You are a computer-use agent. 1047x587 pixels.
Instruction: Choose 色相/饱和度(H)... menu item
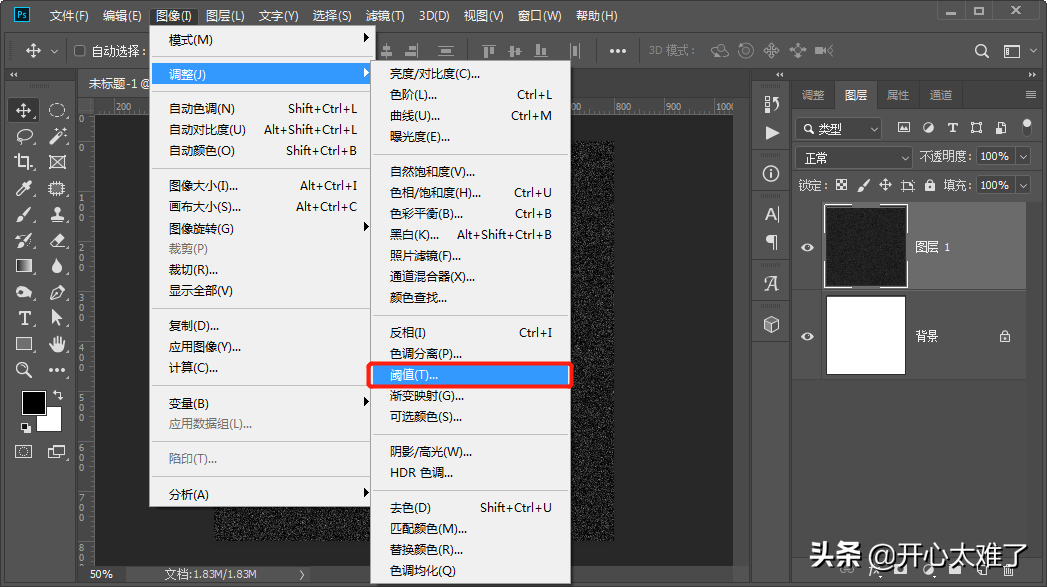470,192
